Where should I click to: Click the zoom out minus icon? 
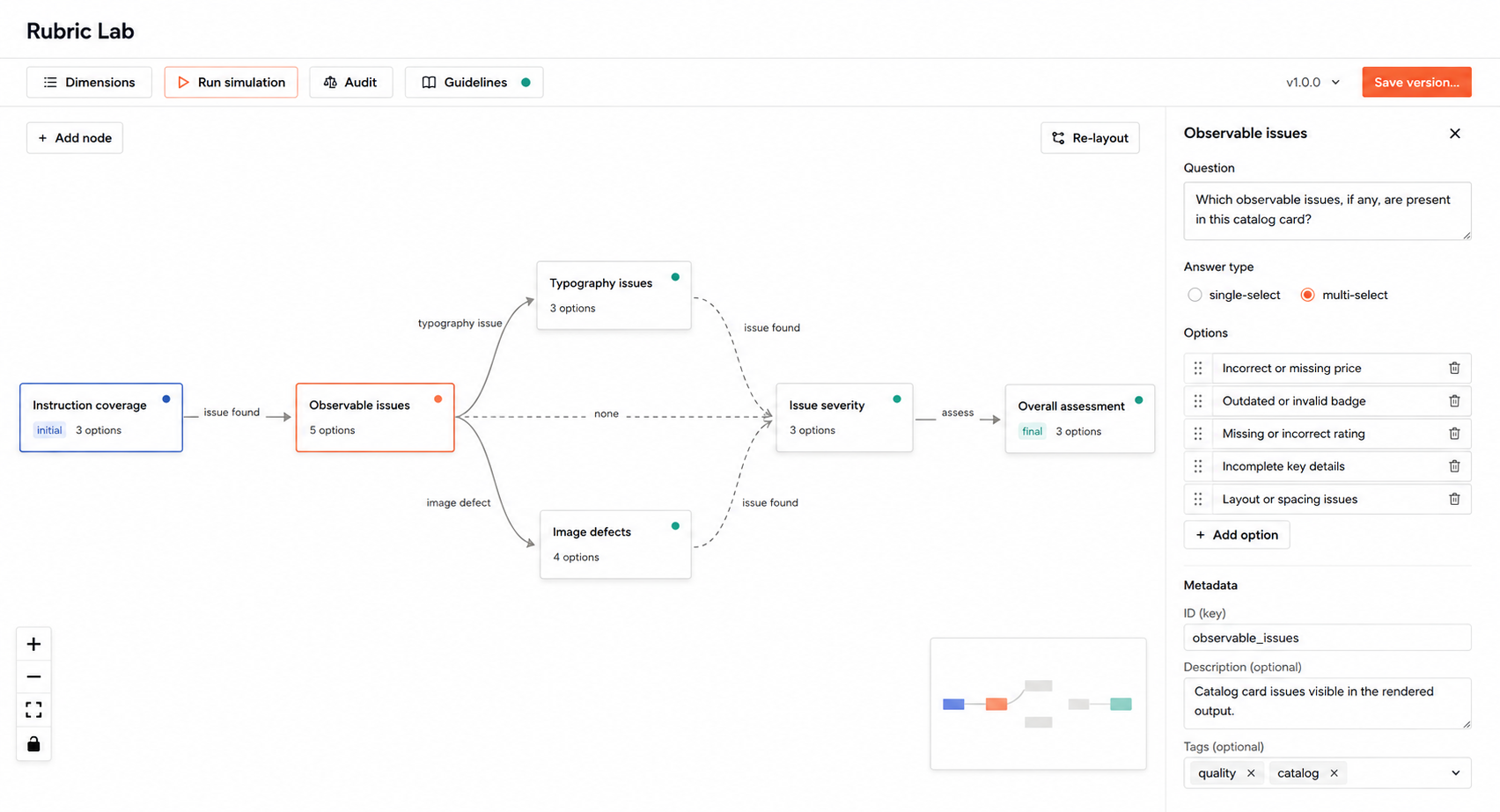point(33,677)
